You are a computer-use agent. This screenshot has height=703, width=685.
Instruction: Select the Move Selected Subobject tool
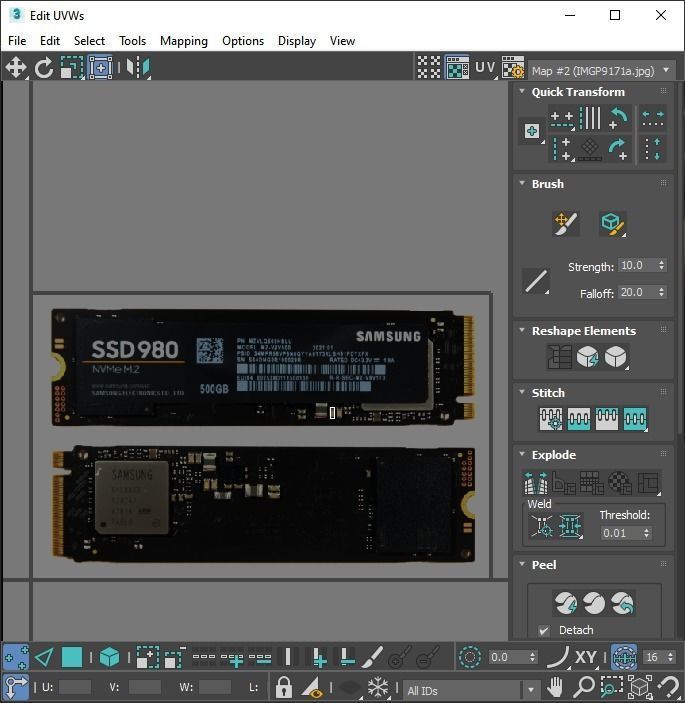click(x=16, y=68)
